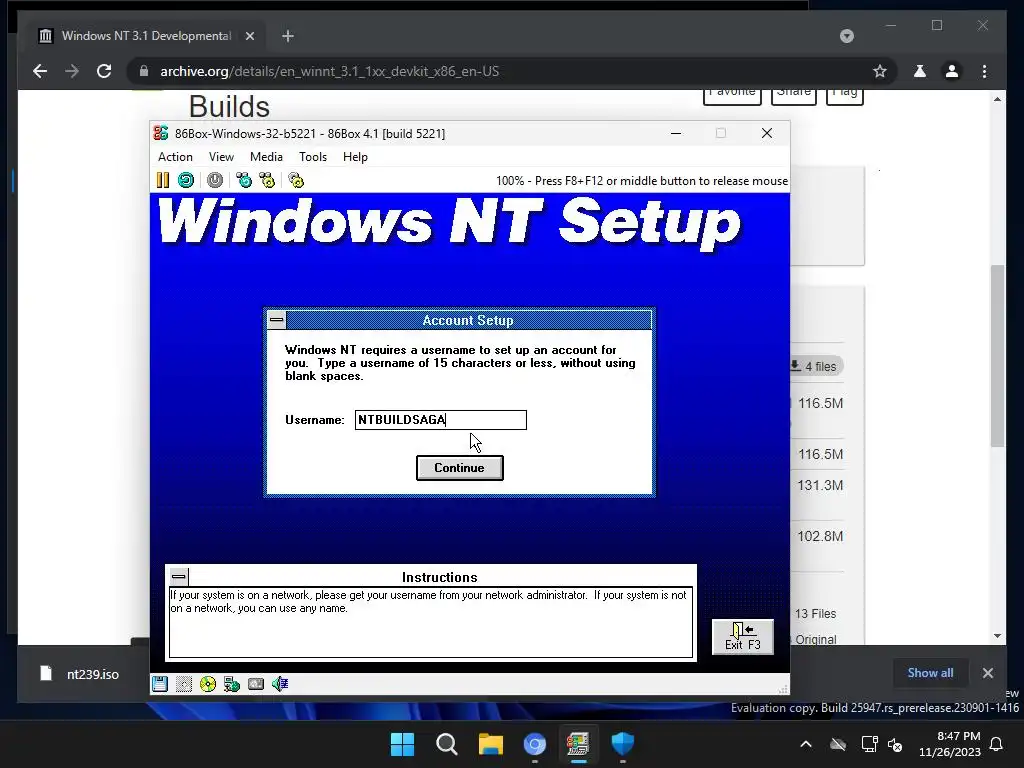The height and width of the screenshot is (768, 1024).
Task: Open notifications bell icon
Action: [997, 744]
